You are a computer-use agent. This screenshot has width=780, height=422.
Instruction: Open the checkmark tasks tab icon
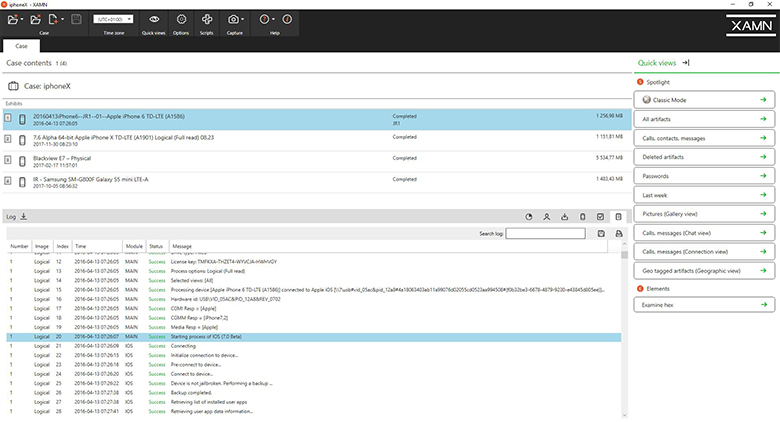click(x=600, y=216)
